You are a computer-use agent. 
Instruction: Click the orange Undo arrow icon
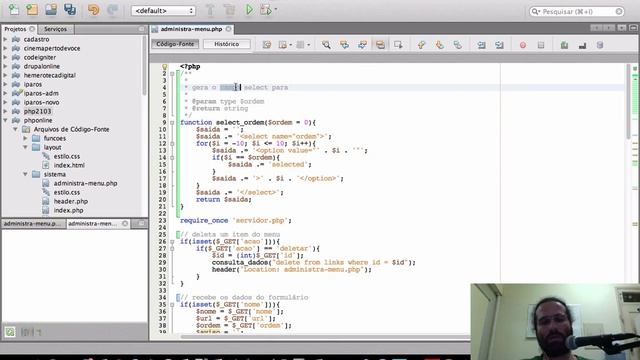coord(93,9)
